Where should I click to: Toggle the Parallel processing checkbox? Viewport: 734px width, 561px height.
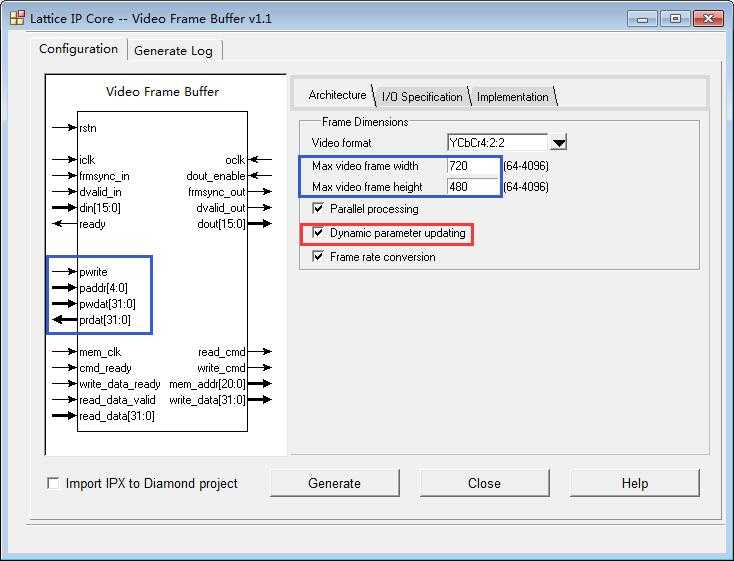coord(318,208)
